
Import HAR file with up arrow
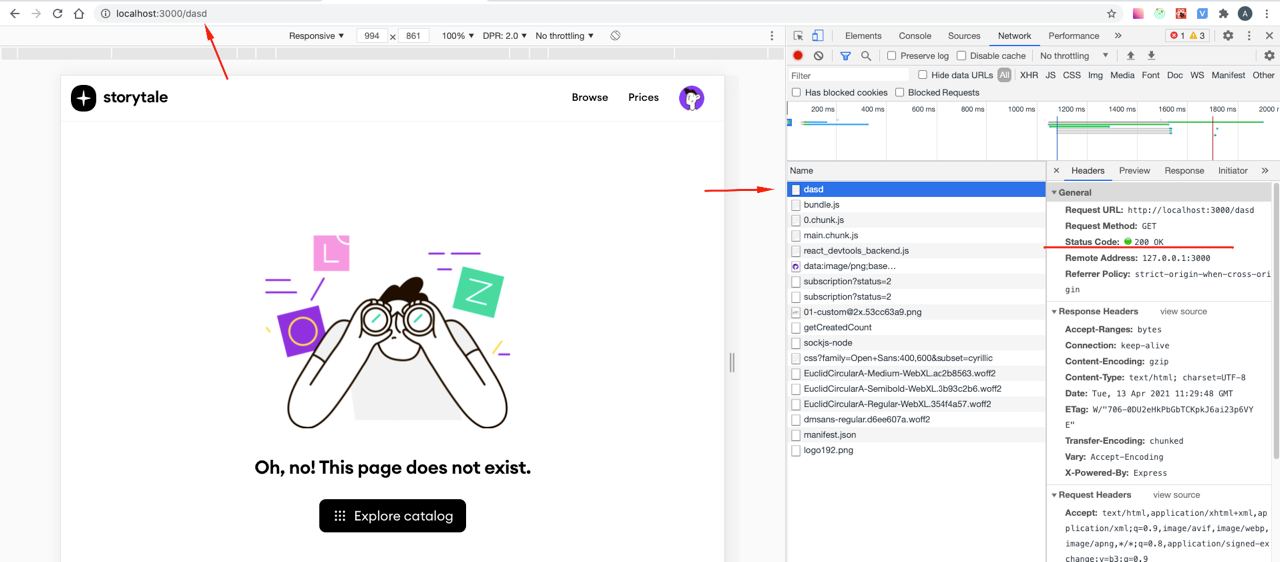pyautogui.click(x=1130, y=56)
